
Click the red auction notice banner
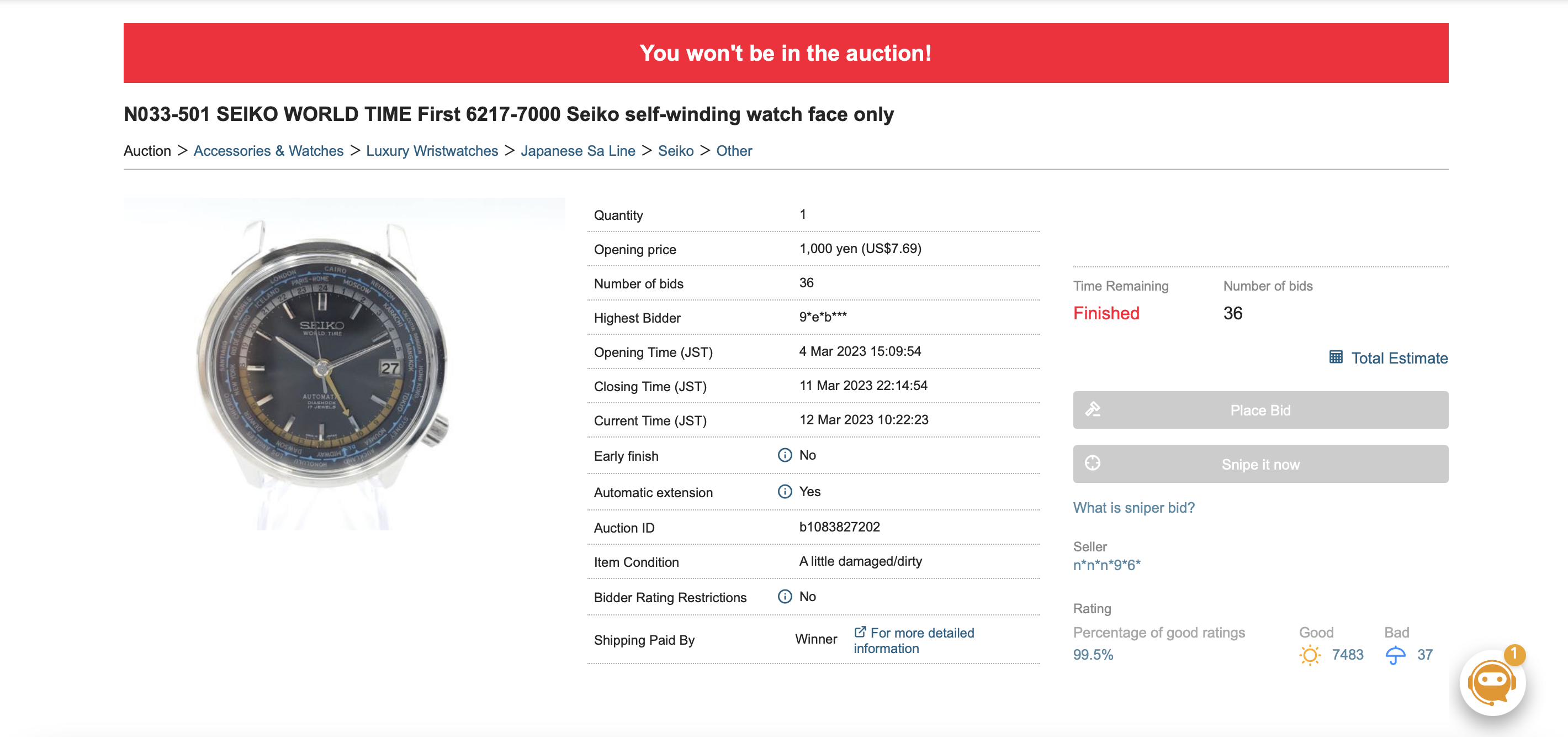click(785, 53)
